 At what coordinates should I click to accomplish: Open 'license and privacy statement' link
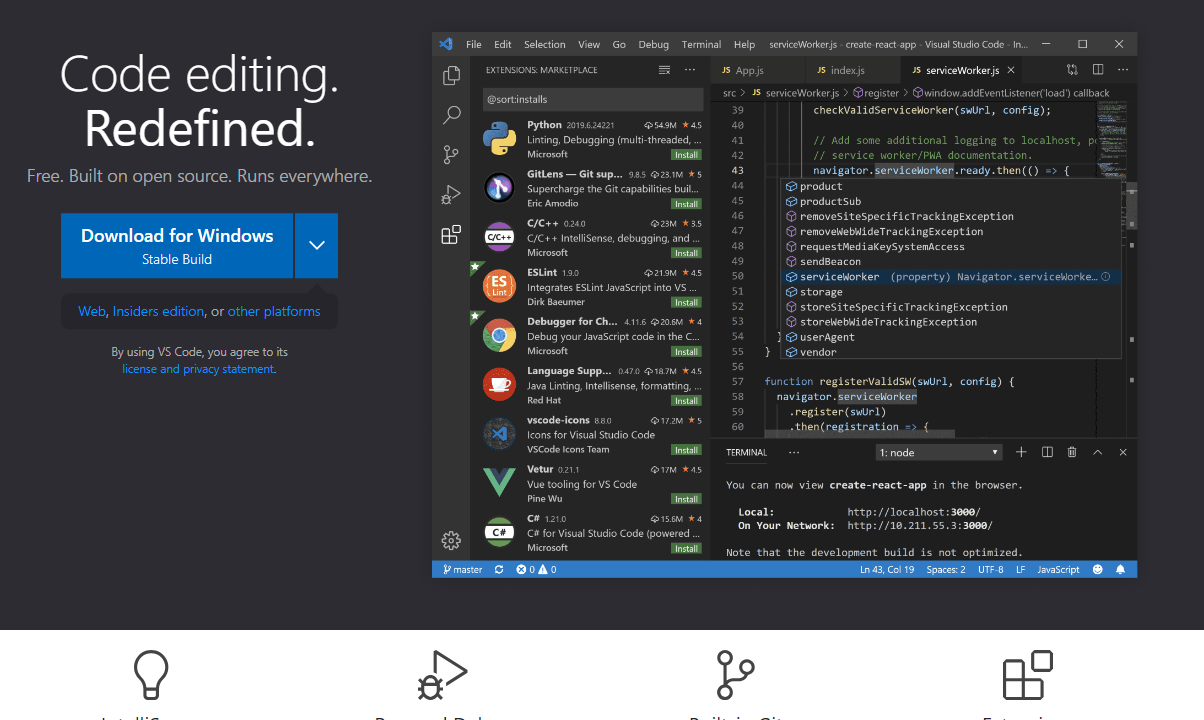[x=198, y=369]
